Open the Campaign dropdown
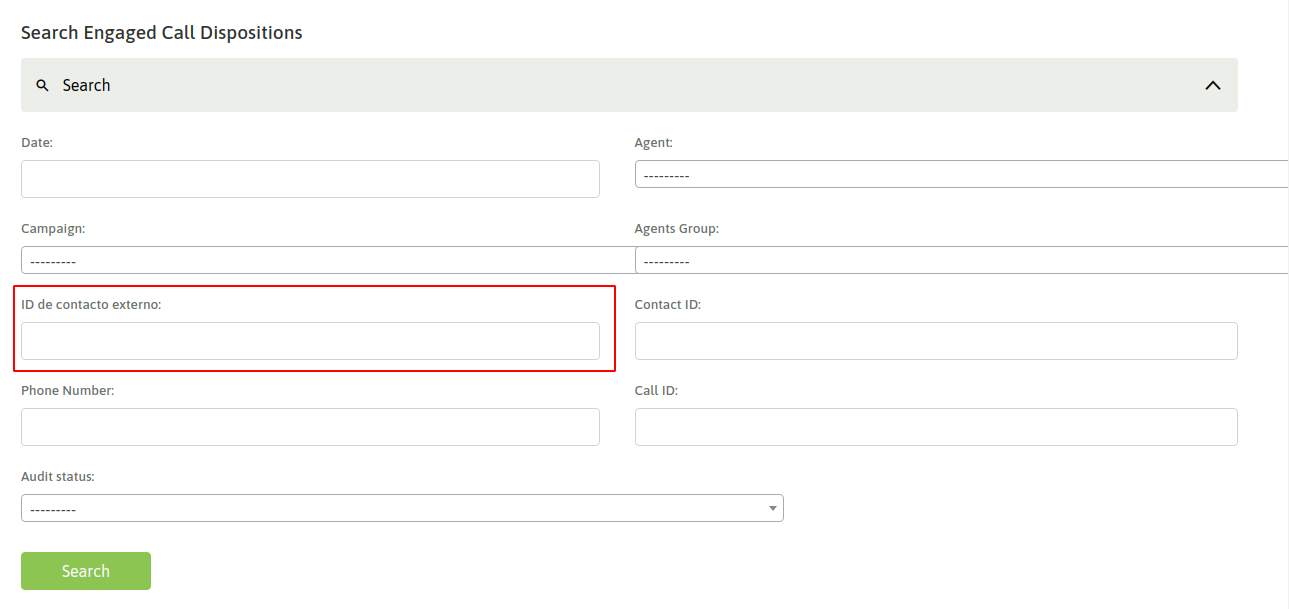The width and height of the screenshot is (1289, 609). click(x=328, y=260)
